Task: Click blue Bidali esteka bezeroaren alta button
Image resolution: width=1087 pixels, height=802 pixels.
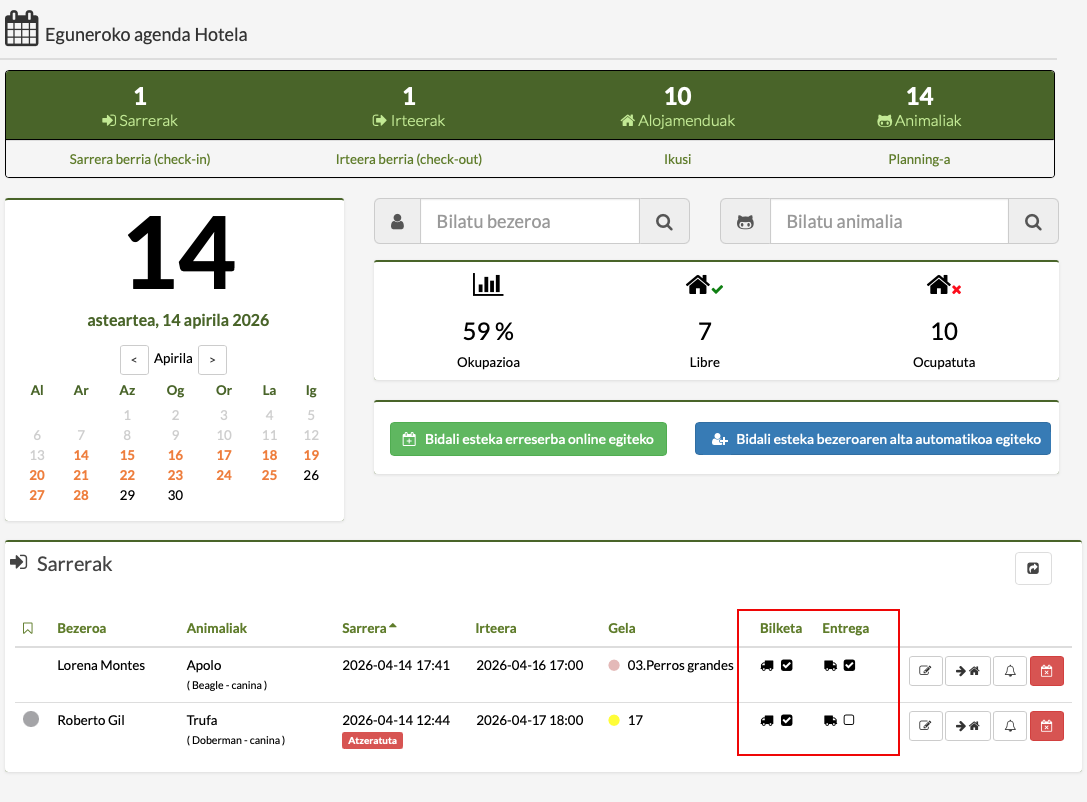Action: coord(872,439)
